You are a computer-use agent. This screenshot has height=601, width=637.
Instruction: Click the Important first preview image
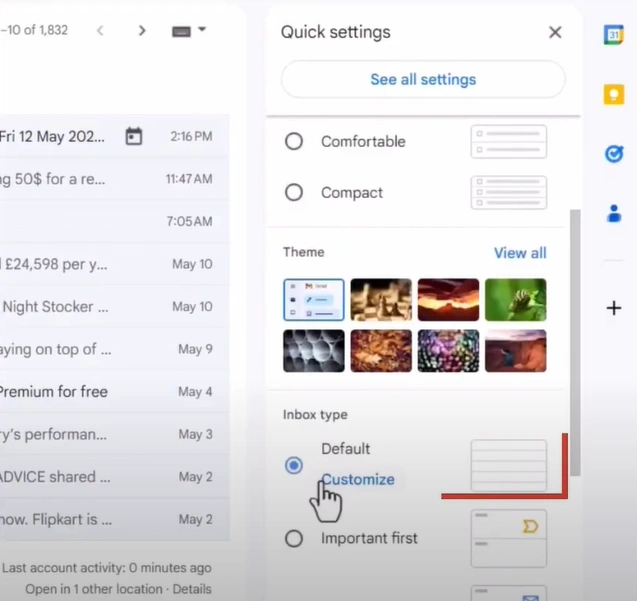[509, 539]
